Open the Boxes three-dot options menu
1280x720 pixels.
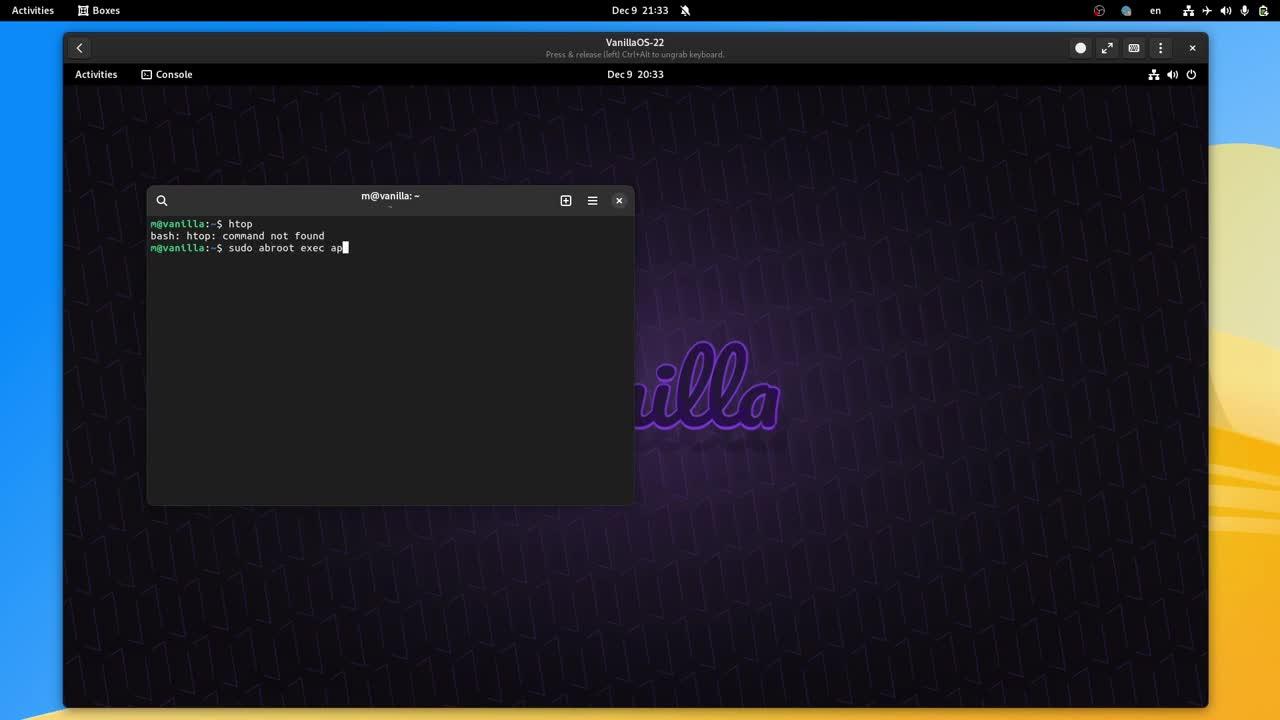pyautogui.click(x=1160, y=47)
